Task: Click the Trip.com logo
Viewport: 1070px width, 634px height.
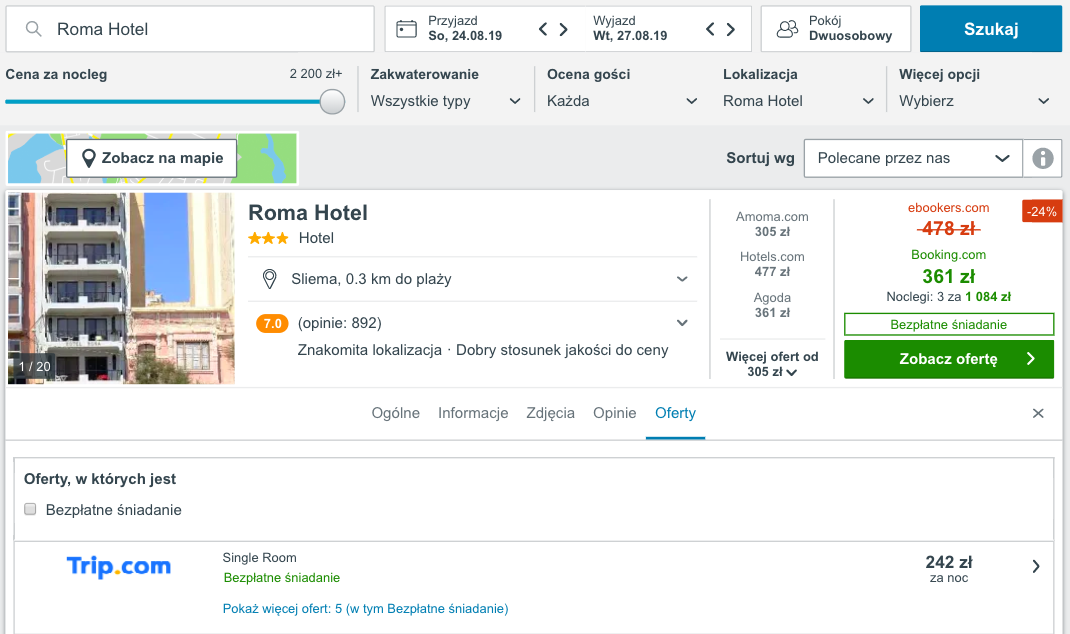Action: [x=118, y=566]
